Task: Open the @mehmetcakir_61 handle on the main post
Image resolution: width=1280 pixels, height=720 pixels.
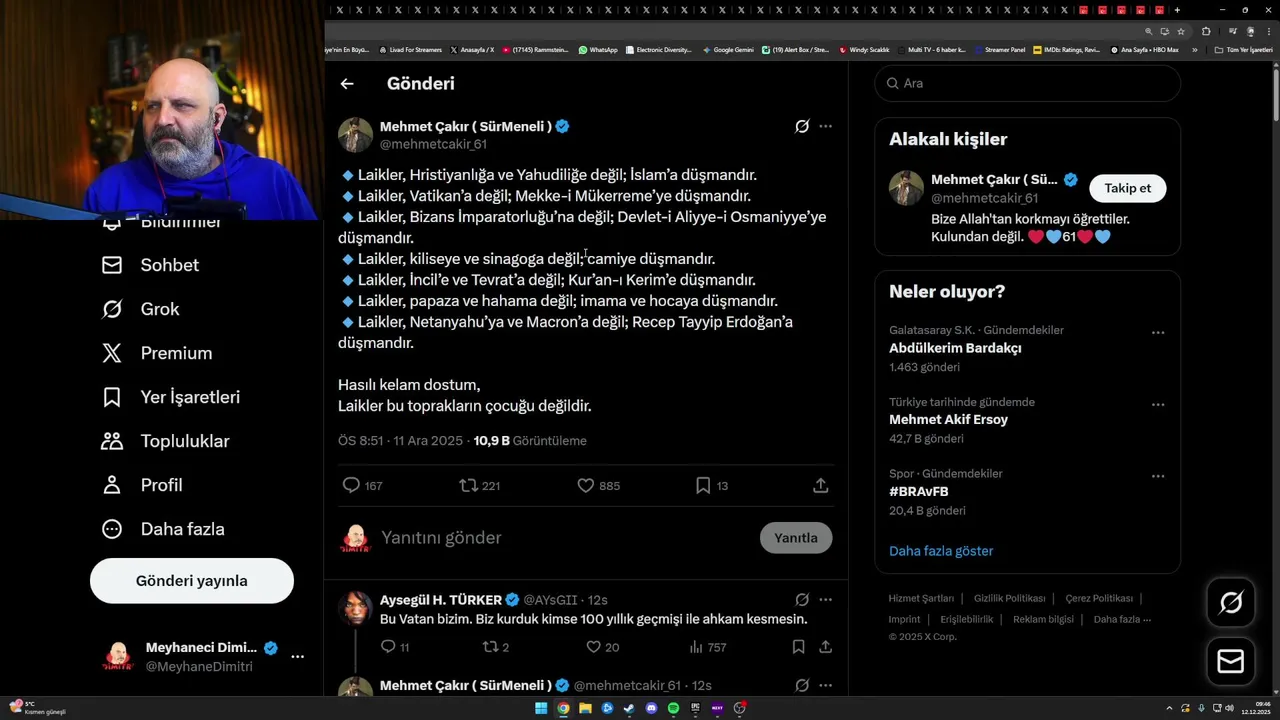Action: 433,144
